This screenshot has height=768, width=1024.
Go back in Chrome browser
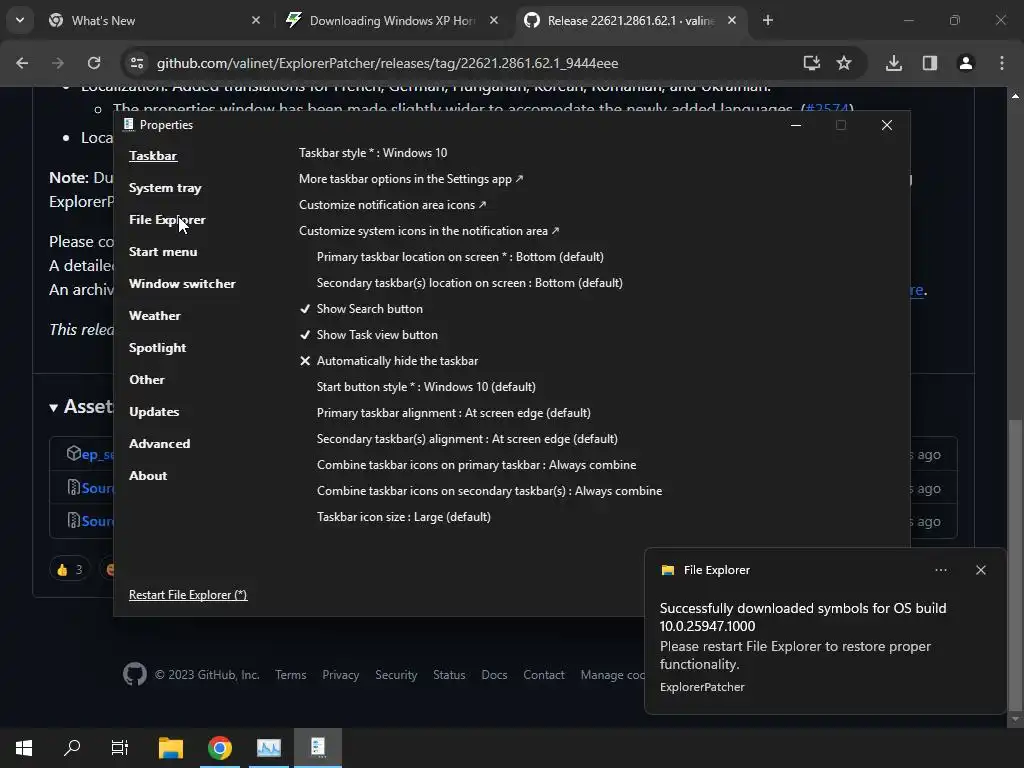point(22,63)
